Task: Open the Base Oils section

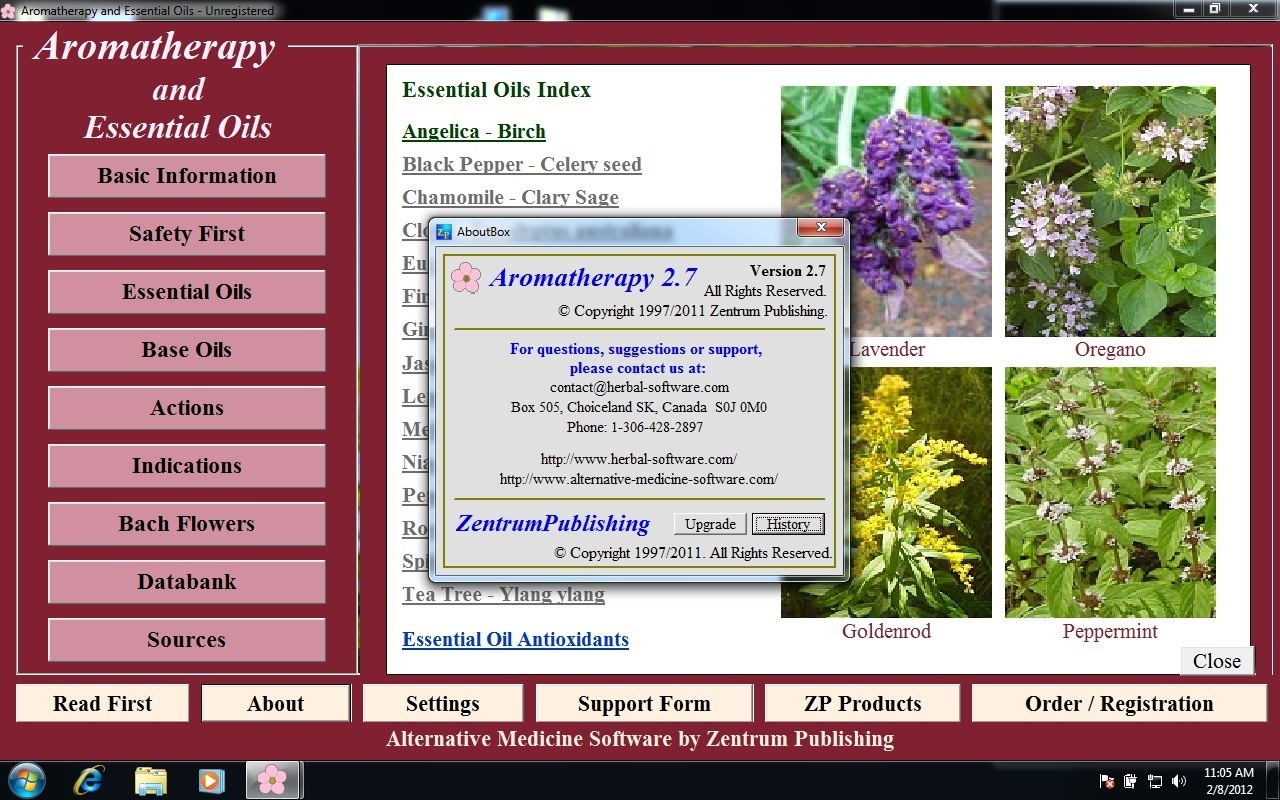Action: (x=187, y=350)
